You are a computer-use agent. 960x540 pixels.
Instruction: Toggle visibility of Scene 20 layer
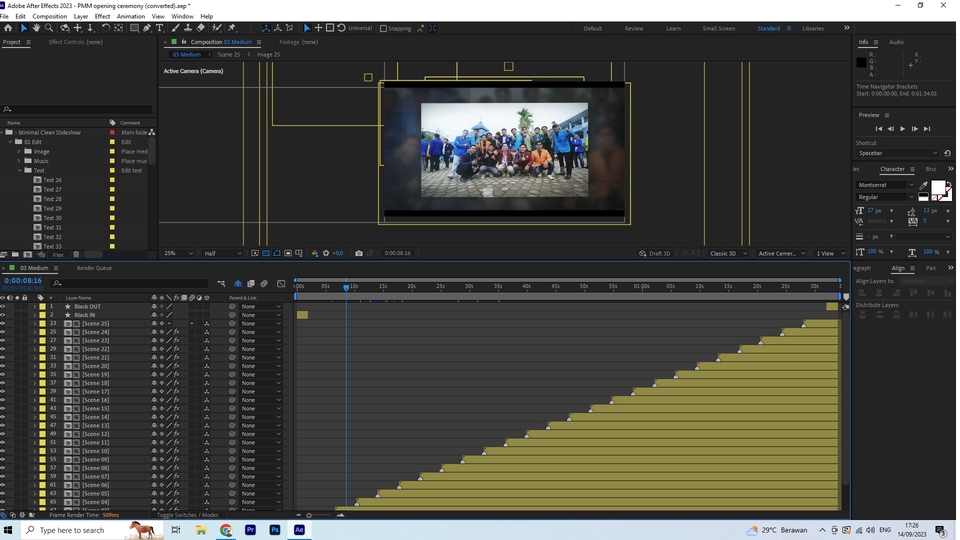click(x=3, y=366)
